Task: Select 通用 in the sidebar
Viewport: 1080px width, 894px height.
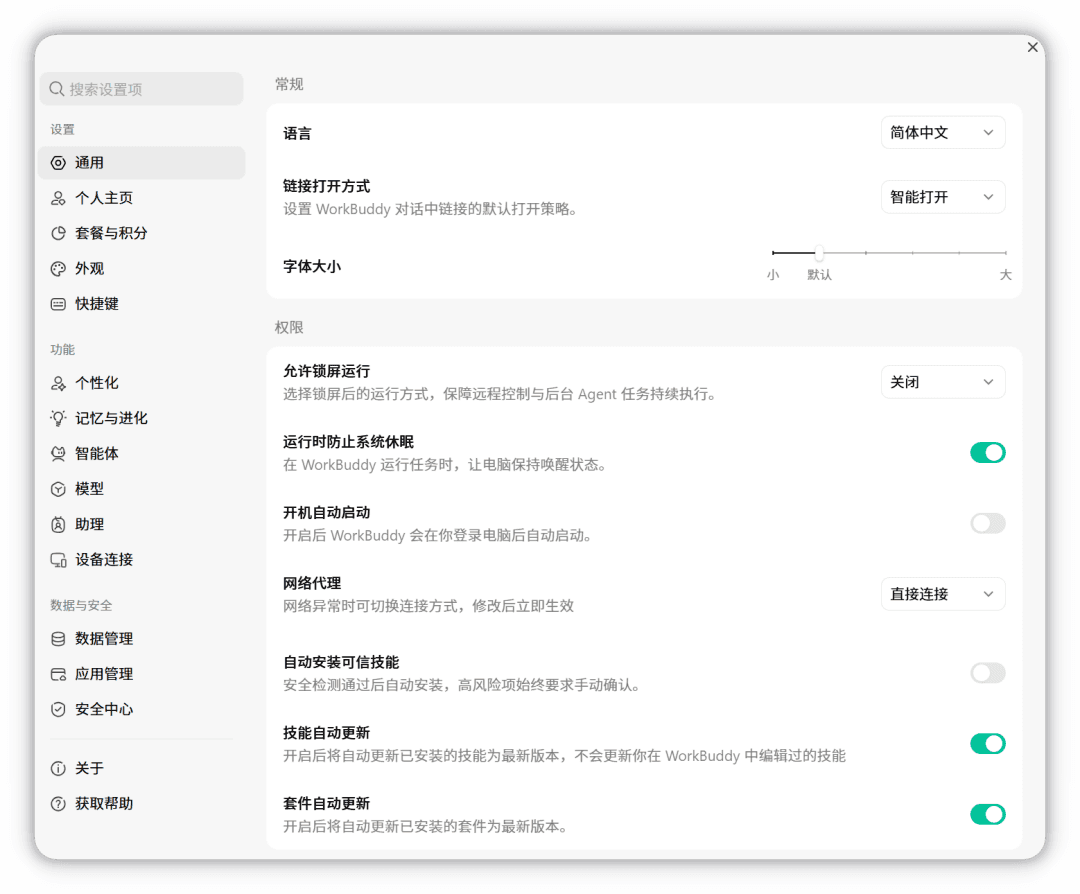Action: (142, 163)
